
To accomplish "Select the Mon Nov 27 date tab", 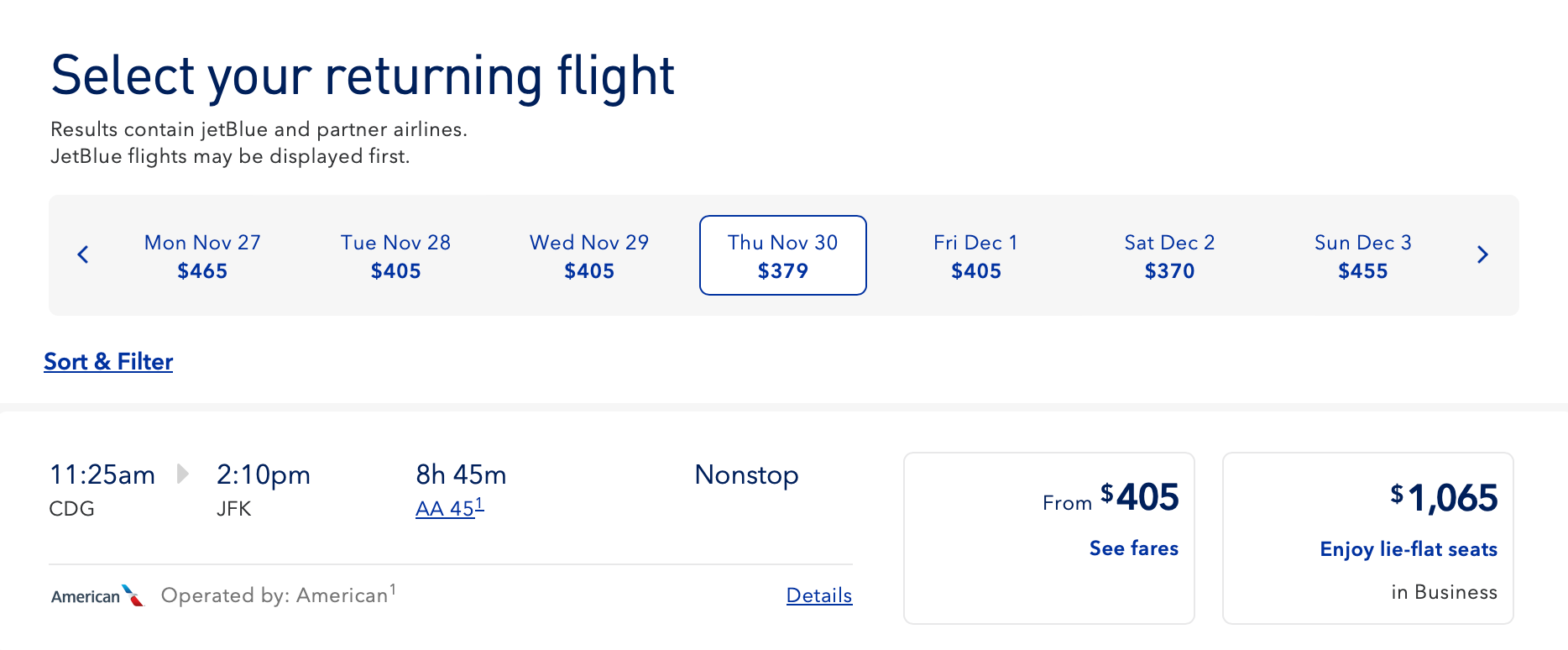I will coord(202,255).
